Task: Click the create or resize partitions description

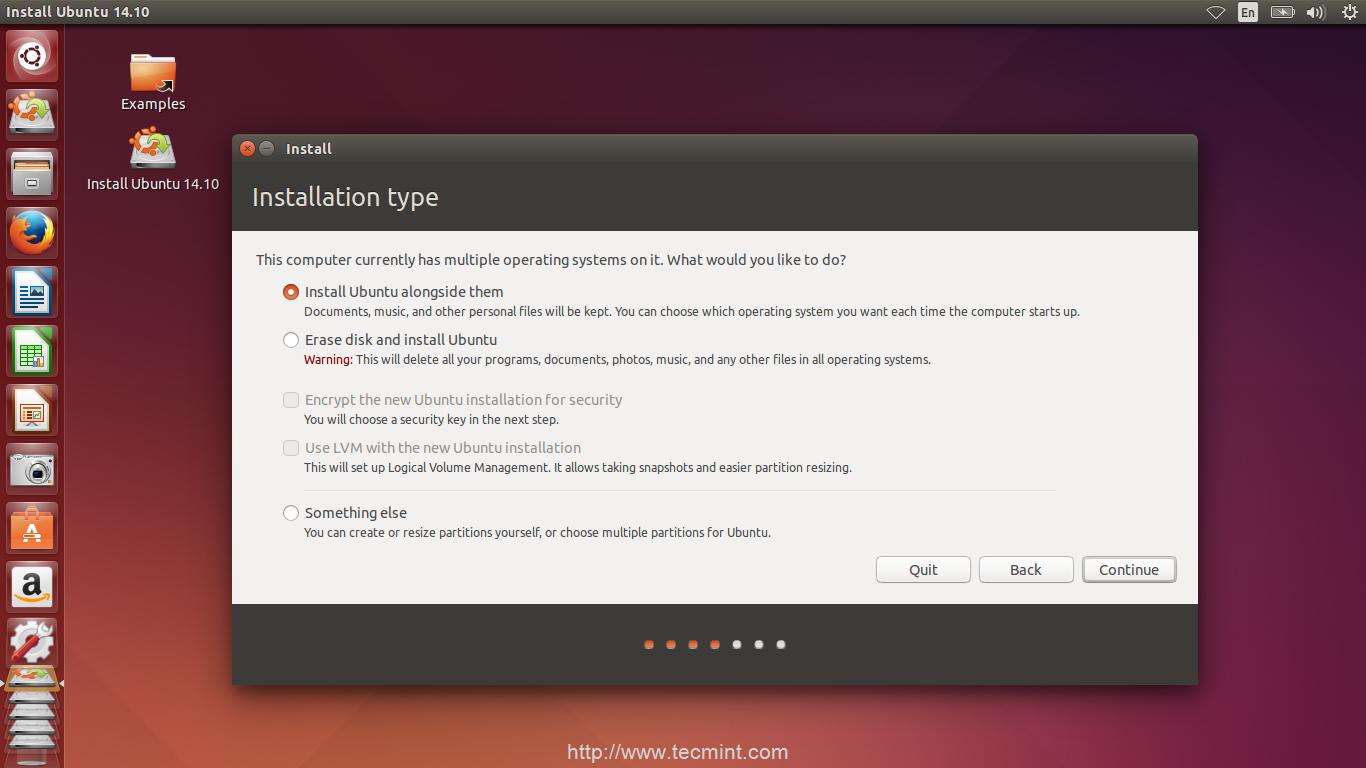Action: pos(537,533)
